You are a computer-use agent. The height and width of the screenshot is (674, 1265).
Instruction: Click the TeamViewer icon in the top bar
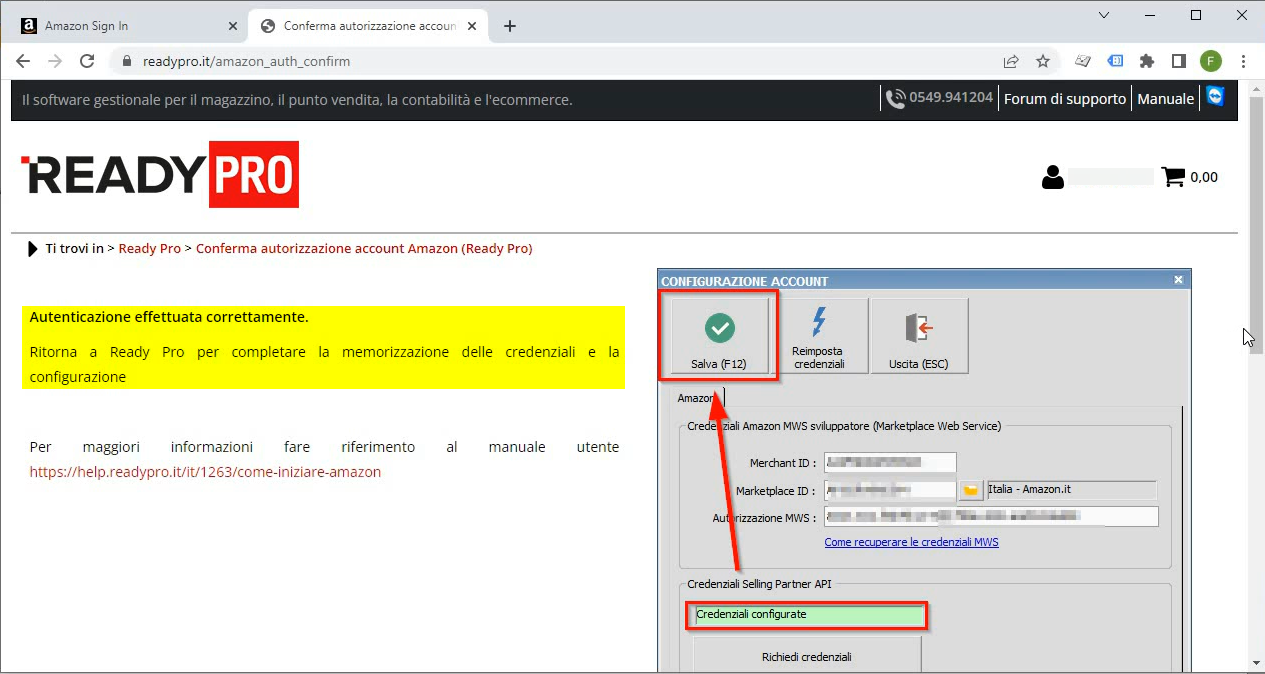(x=1215, y=97)
